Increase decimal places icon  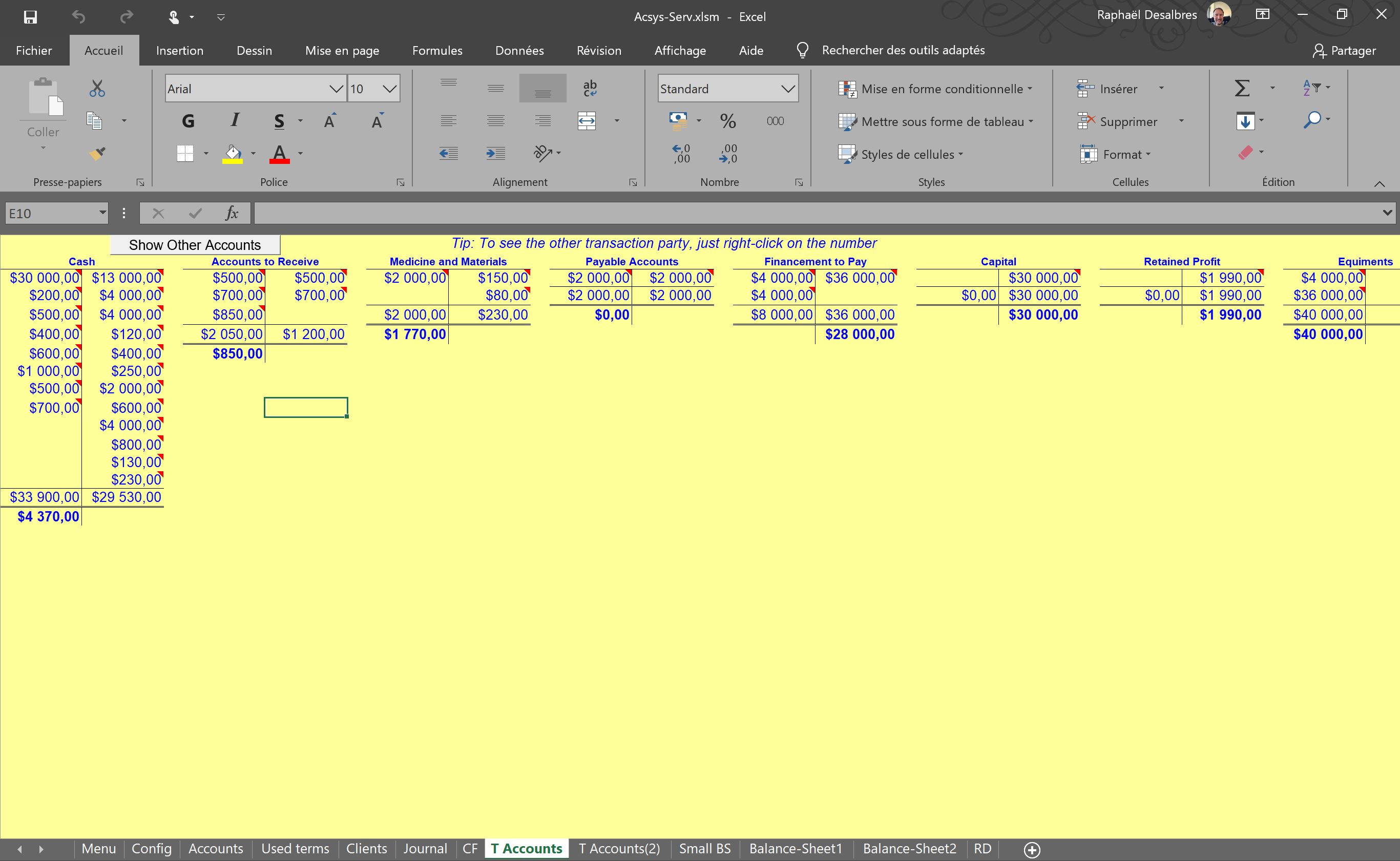[x=681, y=153]
